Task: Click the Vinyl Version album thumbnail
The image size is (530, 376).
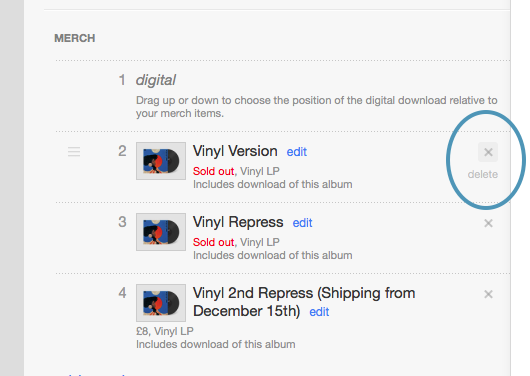Action: point(161,161)
